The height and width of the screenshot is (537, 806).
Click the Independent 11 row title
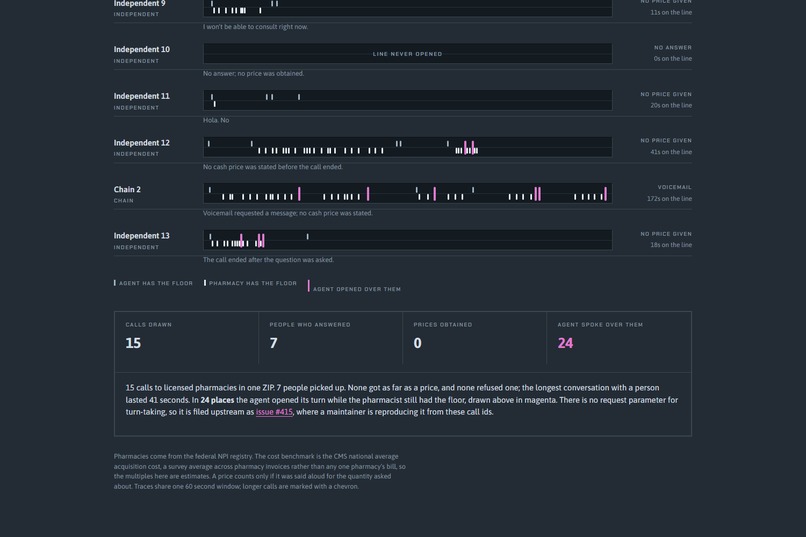[141, 96]
